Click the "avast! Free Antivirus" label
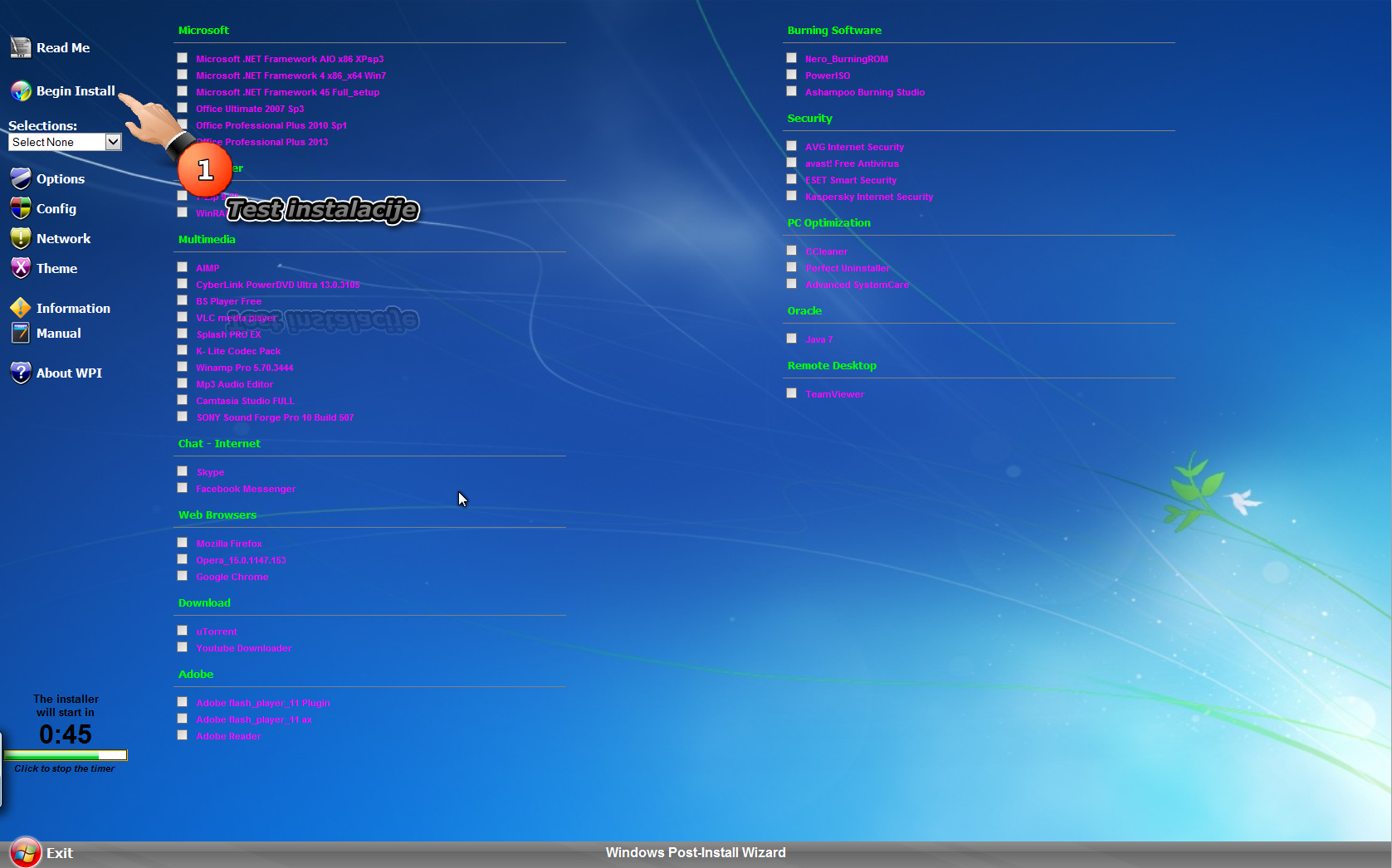The height and width of the screenshot is (868, 1392). click(852, 163)
